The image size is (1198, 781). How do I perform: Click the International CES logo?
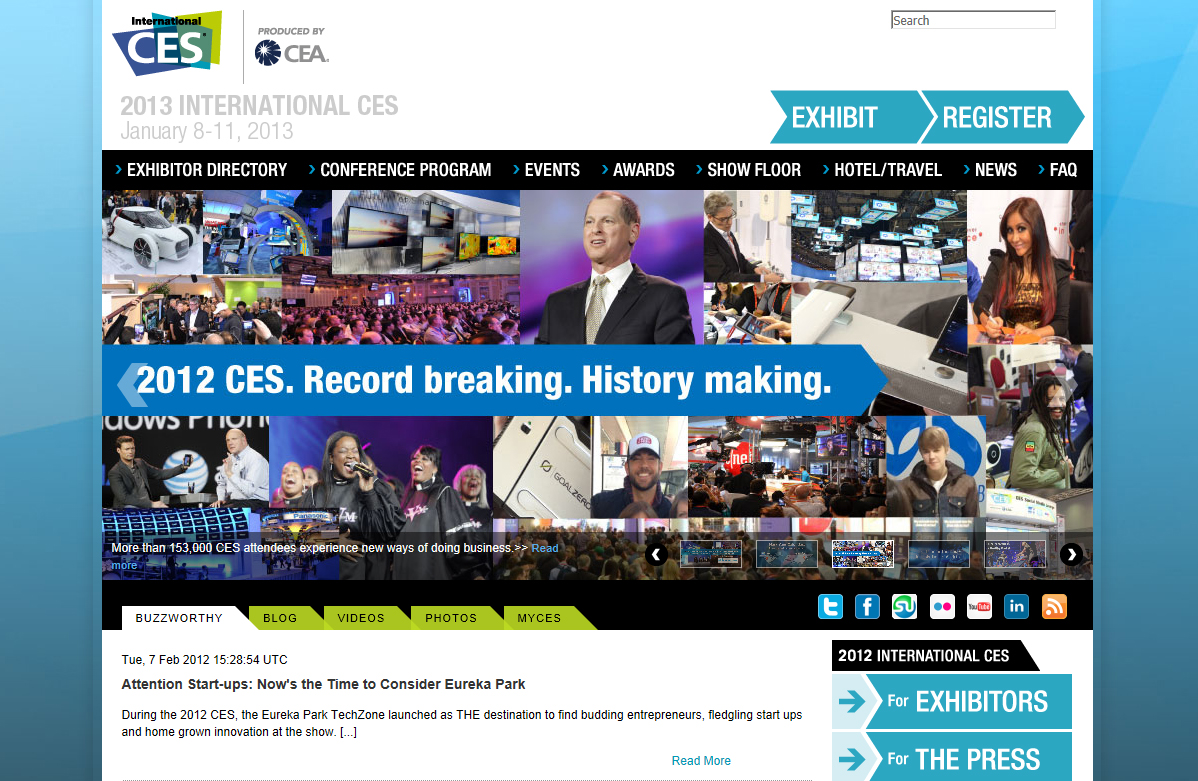coord(167,43)
